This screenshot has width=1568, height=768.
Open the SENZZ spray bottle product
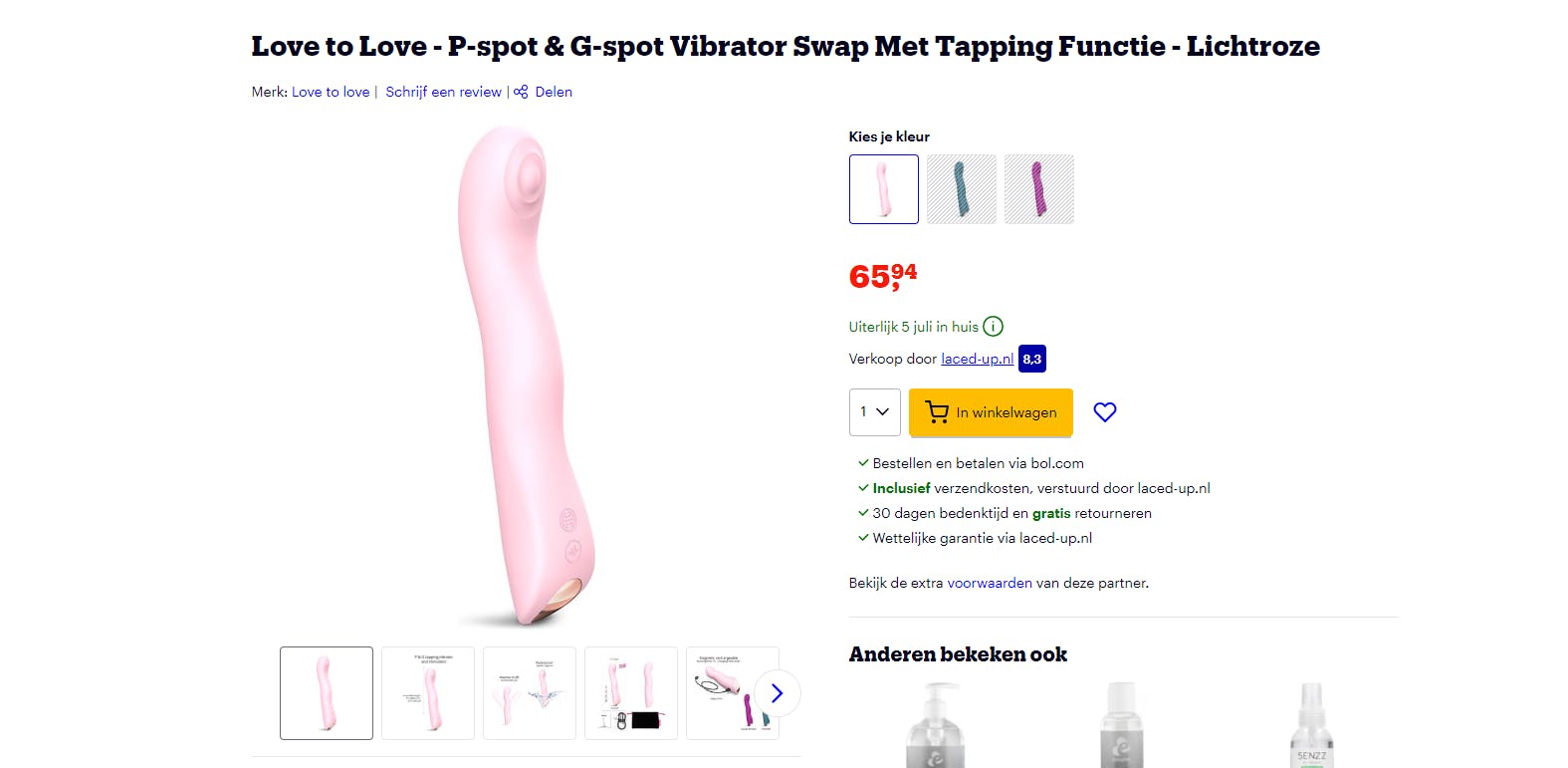click(1311, 725)
